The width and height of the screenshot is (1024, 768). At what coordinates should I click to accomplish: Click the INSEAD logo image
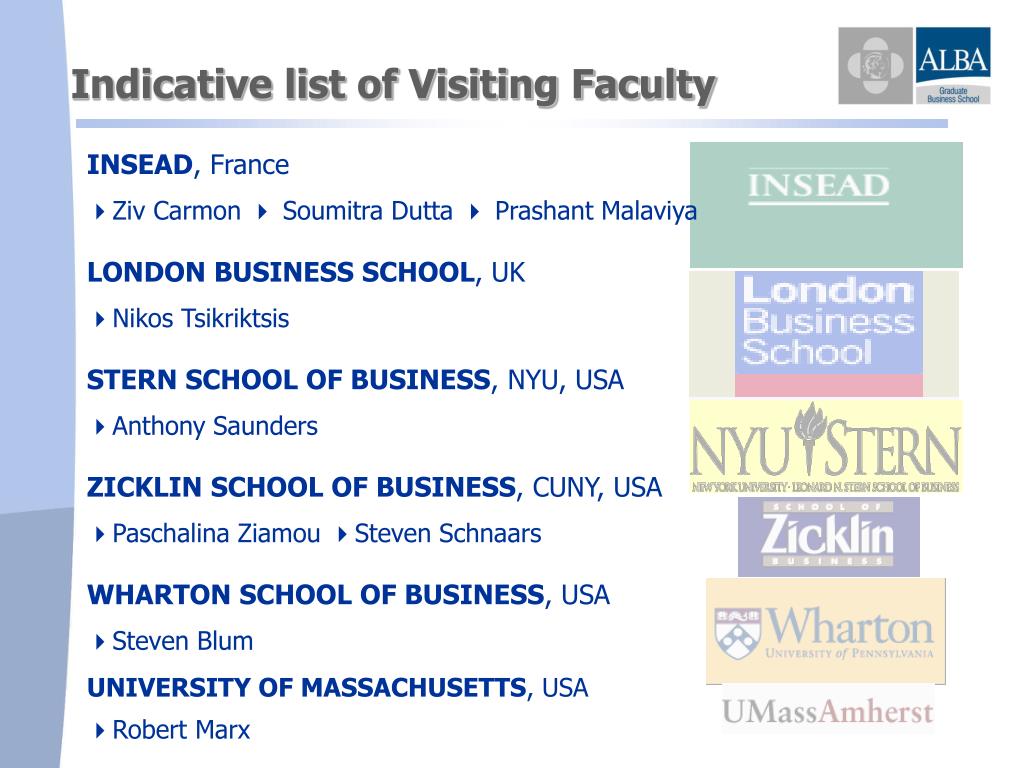(x=826, y=205)
